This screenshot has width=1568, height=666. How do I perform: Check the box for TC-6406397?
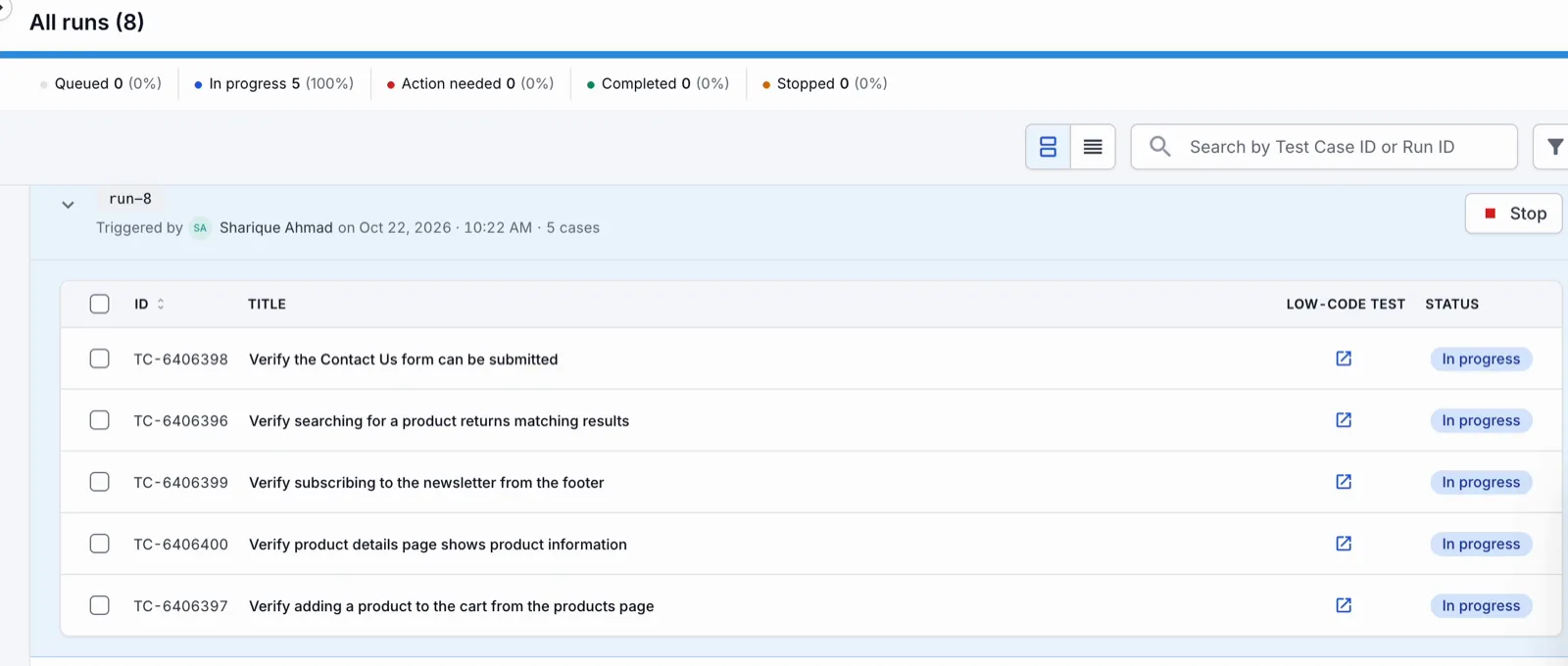click(x=99, y=605)
